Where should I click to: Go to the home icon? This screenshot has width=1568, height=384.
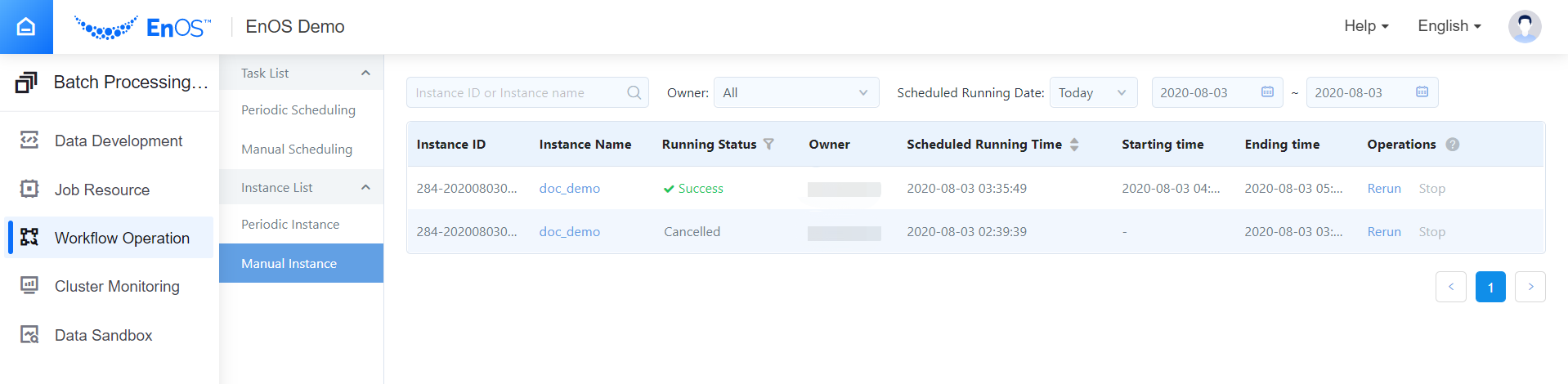[26, 27]
